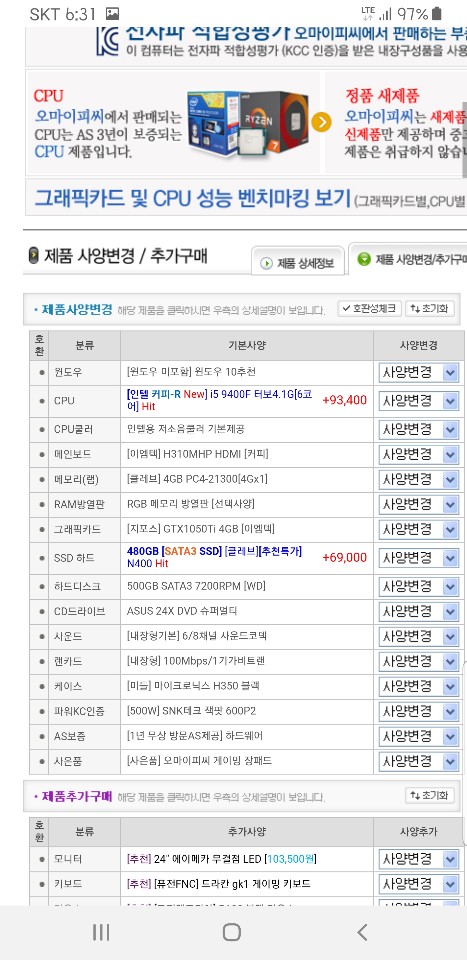Switch to 제품 상세정보 tab
Viewport: 467px width, 960px height.
coord(298,263)
